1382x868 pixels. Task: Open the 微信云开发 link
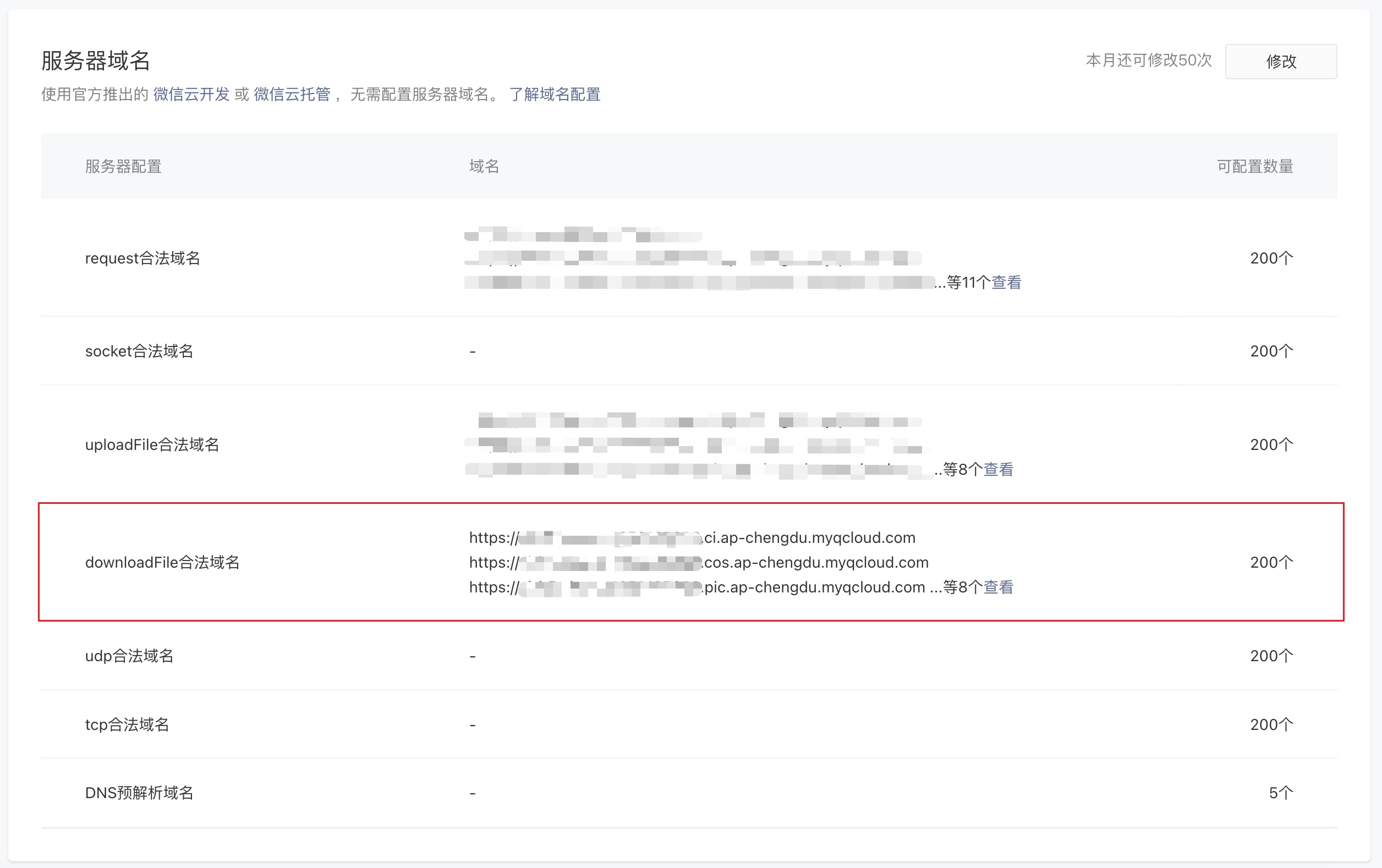click(191, 94)
